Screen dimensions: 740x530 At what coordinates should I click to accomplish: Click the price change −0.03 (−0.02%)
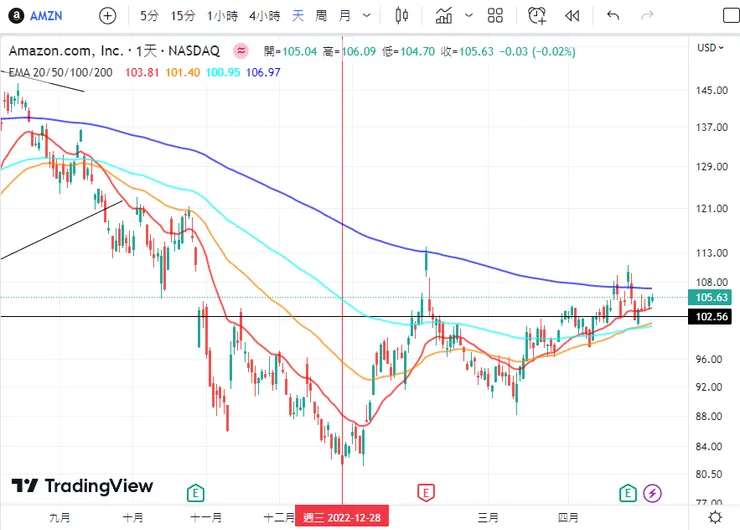click(x=538, y=51)
